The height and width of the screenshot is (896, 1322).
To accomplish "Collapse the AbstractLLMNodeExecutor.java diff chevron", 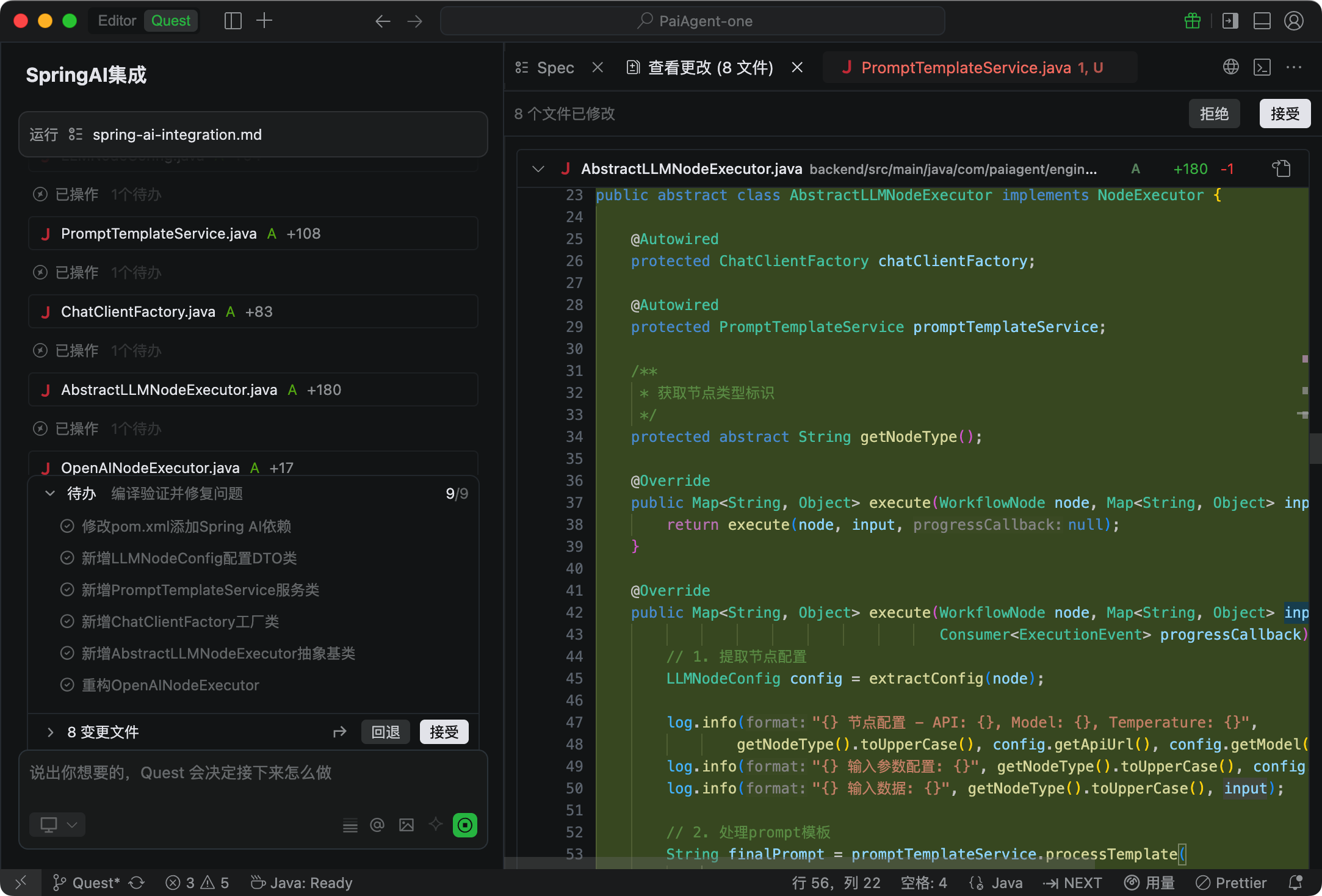I will (538, 168).
